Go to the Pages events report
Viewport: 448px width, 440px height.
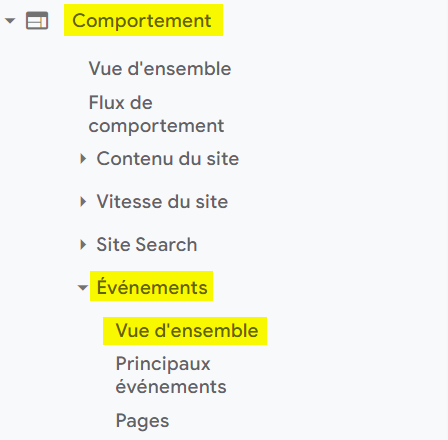142,421
